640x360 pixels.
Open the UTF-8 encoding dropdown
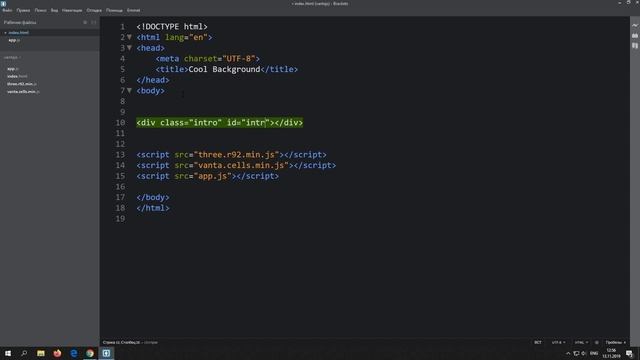point(558,342)
